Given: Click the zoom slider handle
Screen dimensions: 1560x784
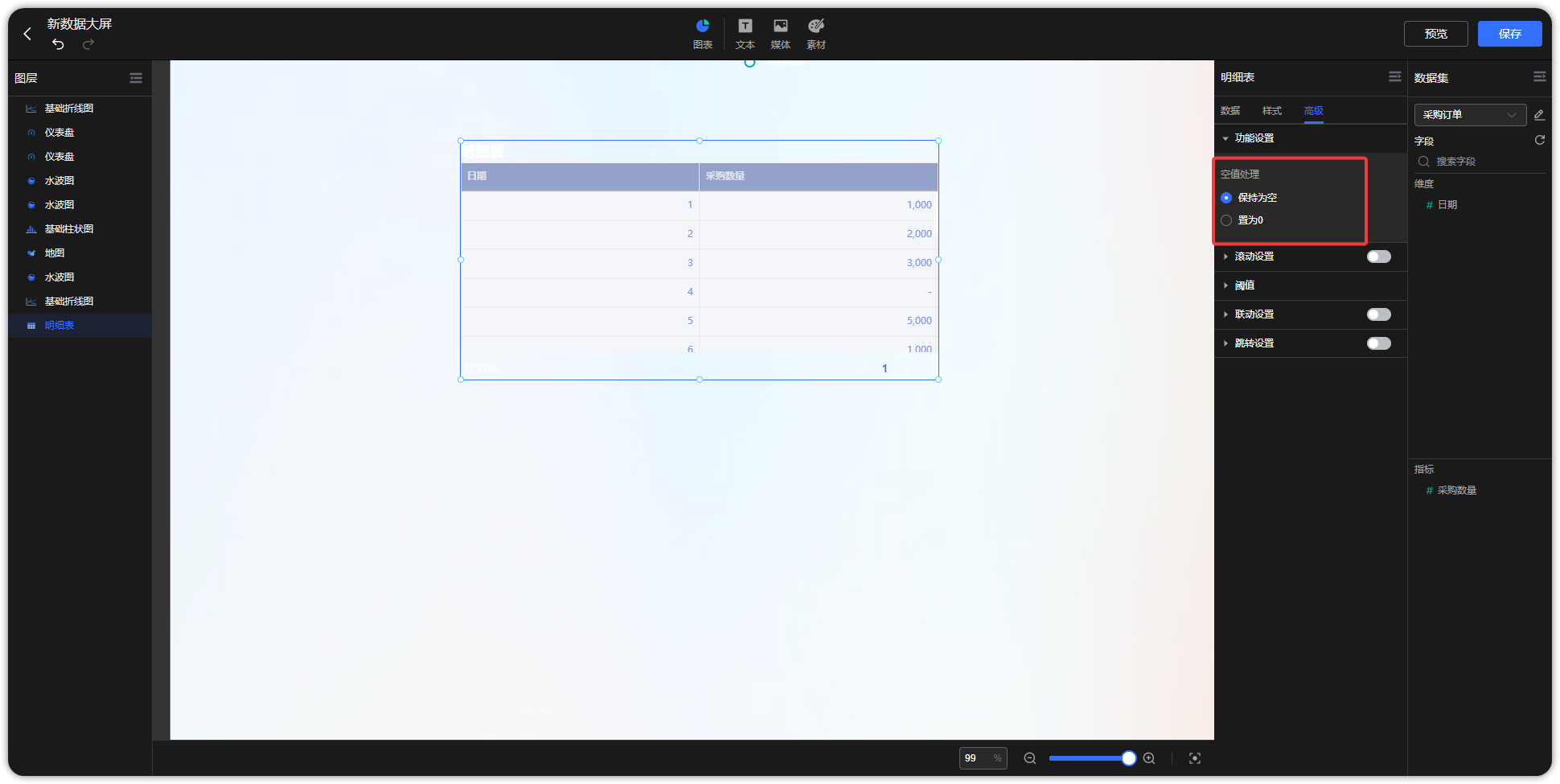Looking at the screenshot, I should (x=1129, y=758).
